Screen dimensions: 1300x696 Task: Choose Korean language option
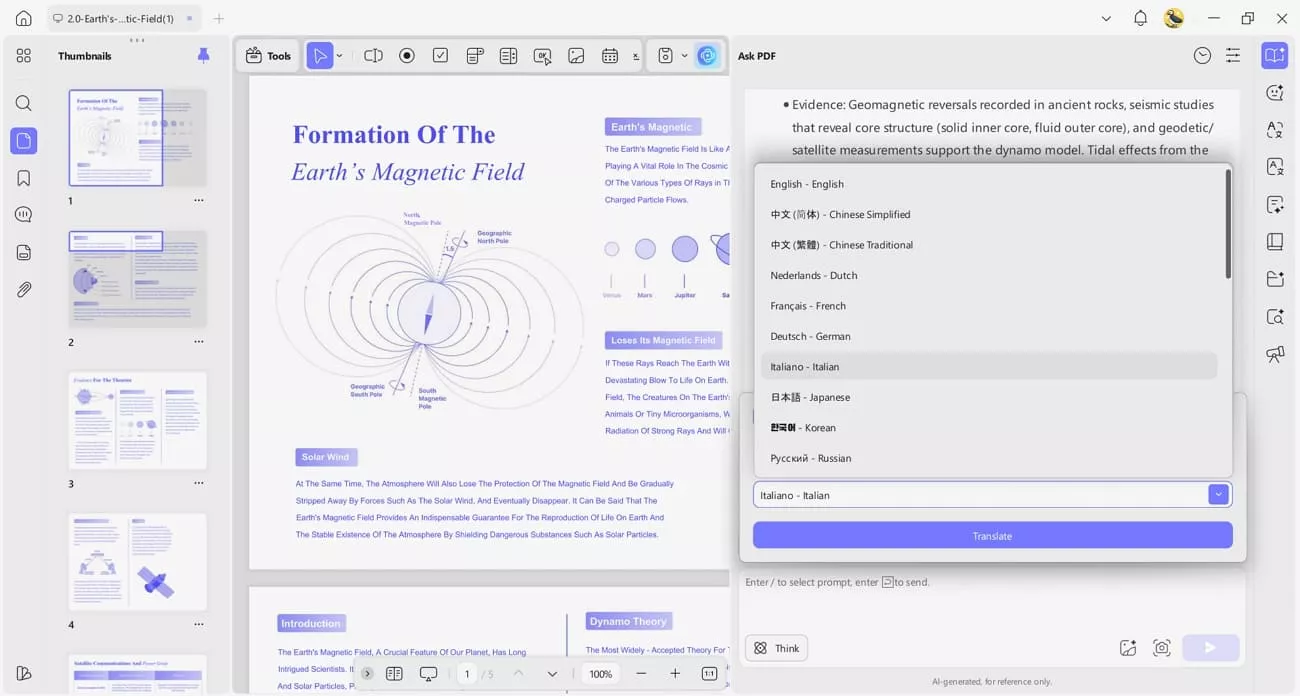(x=989, y=427)
